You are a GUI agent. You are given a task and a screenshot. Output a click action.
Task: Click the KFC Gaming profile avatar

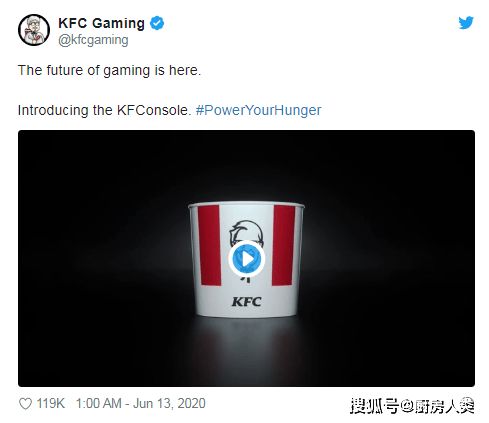pyautogui.click(x=34, y=30)
